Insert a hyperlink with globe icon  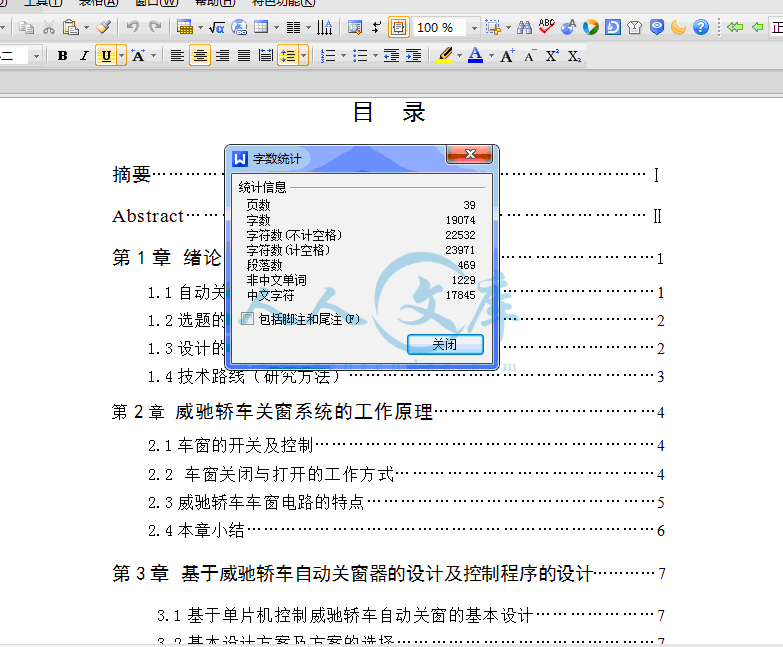(239, 27)
